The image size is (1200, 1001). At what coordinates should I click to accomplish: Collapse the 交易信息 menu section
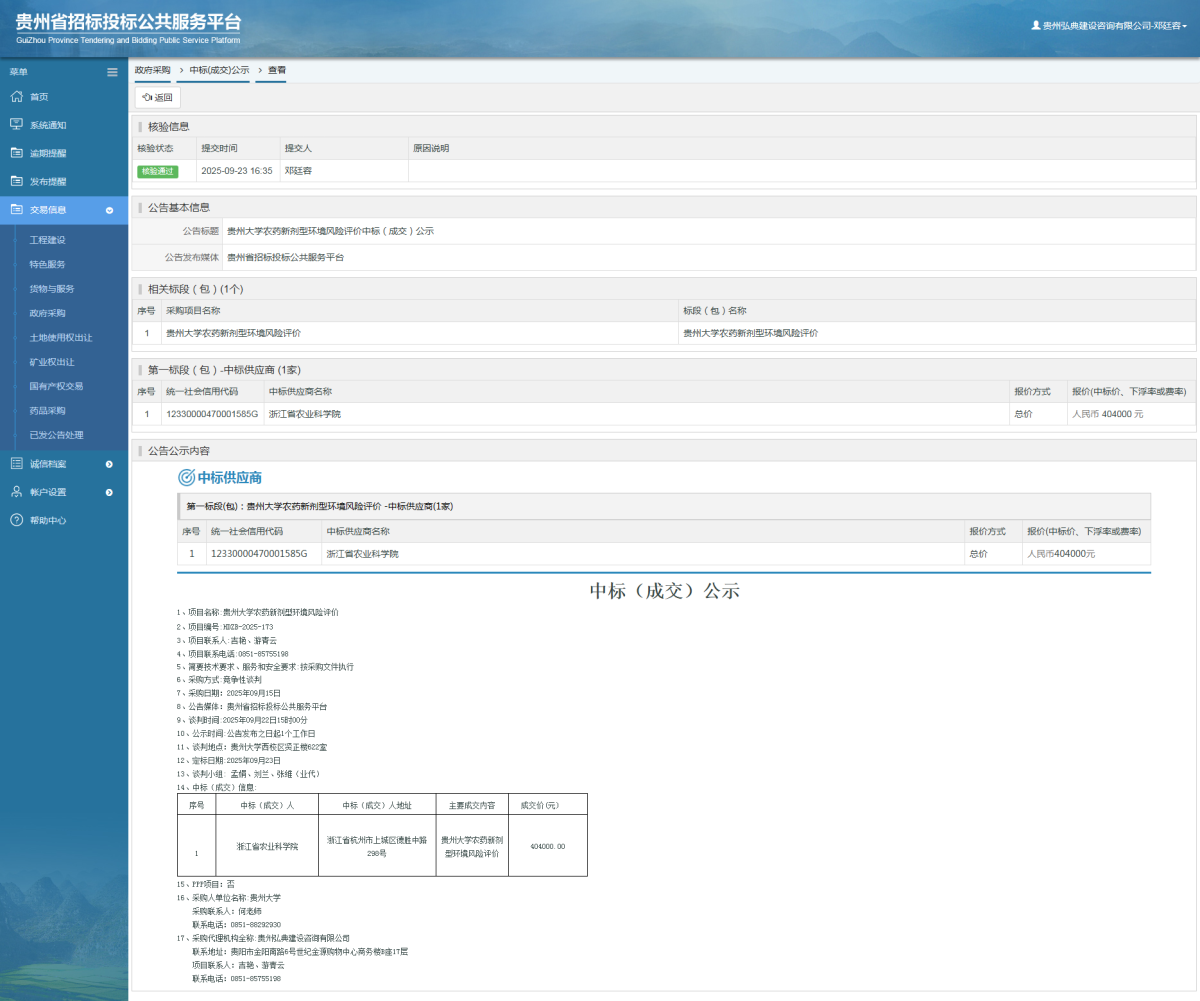click(109, 210)
